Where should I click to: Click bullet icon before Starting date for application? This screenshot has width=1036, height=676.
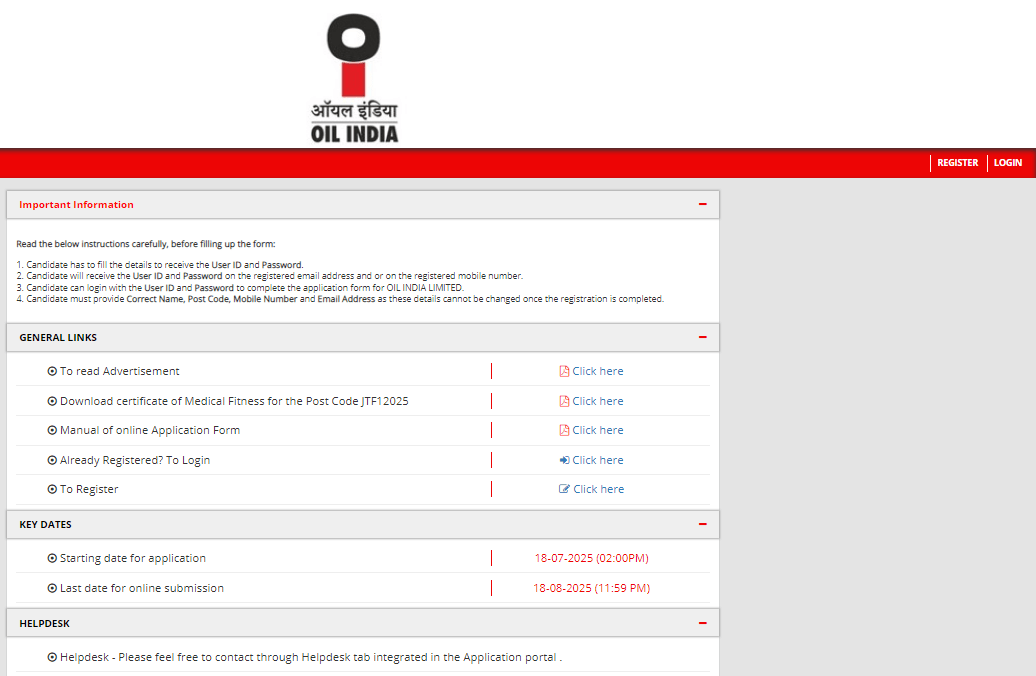[52, 558]
